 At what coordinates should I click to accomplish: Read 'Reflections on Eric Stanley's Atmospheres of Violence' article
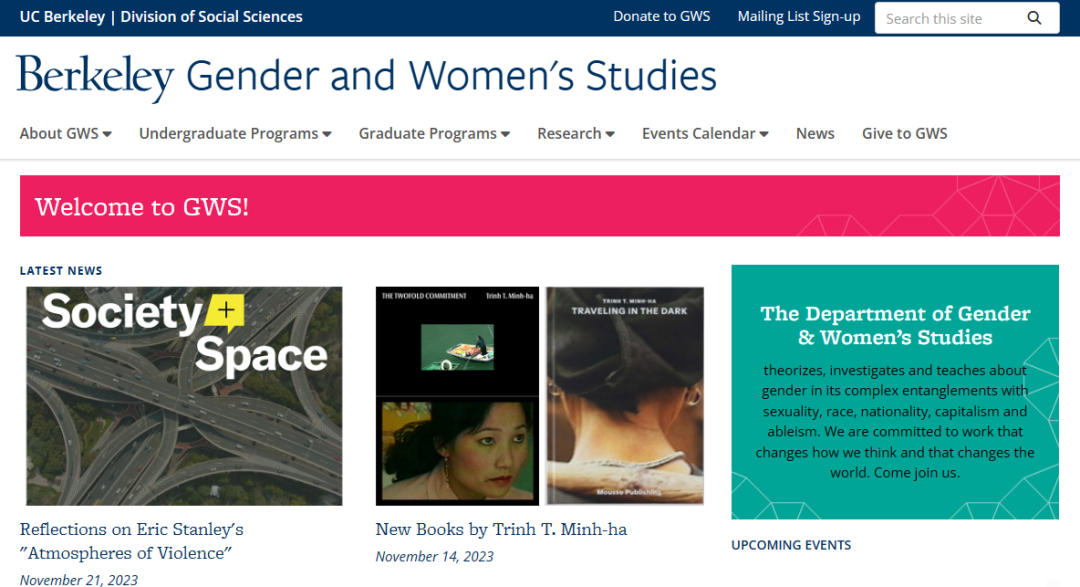tap(132, 541)
